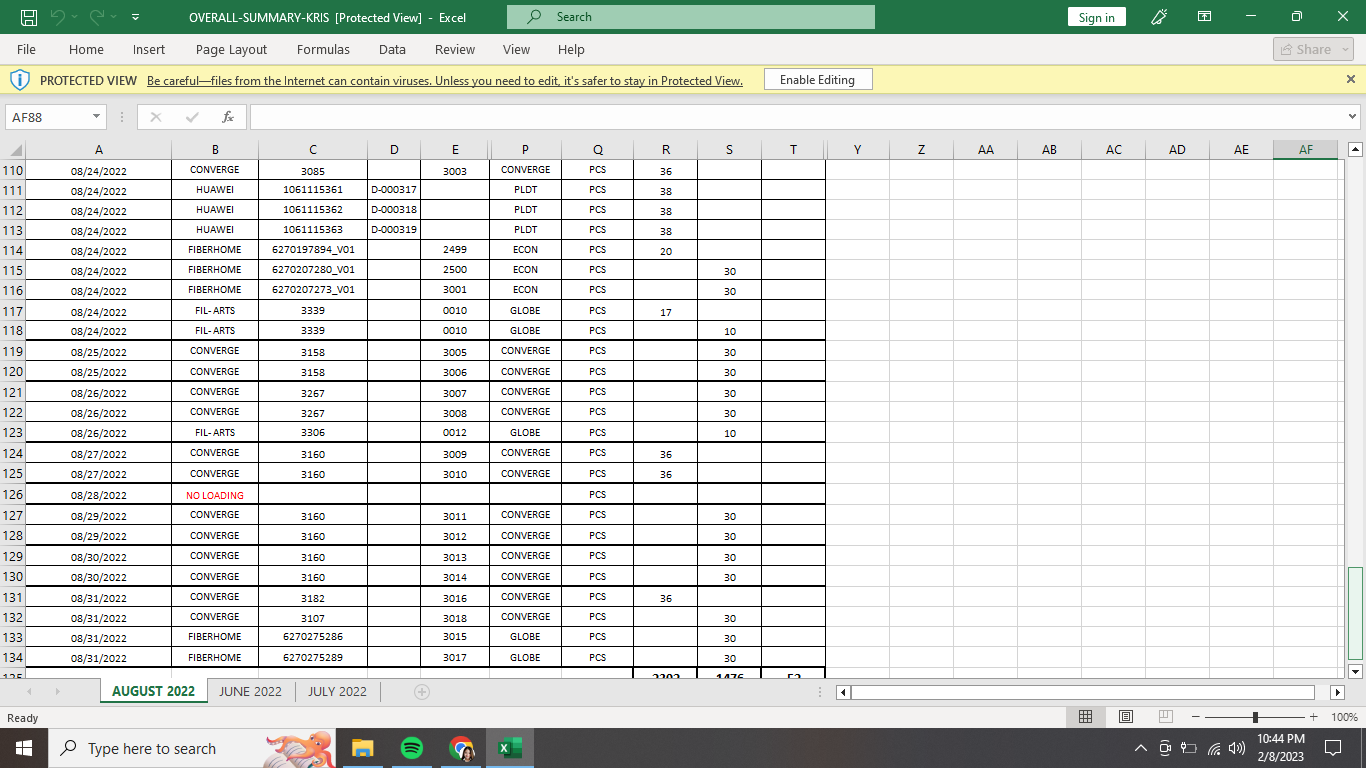This screenshot has height=768, width=1366.
Task: Click the Sign in button
Action: pos(1097,17)
